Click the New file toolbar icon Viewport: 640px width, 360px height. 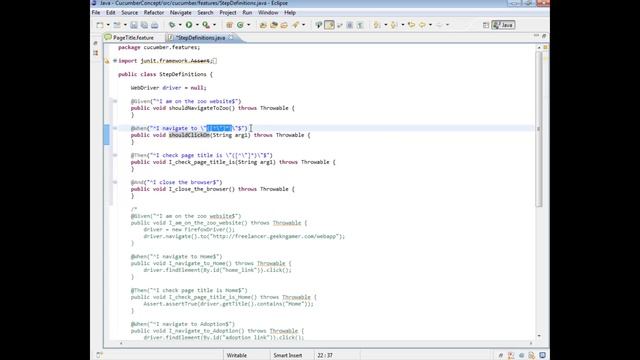pyautogui.click(x=100, y=25)
